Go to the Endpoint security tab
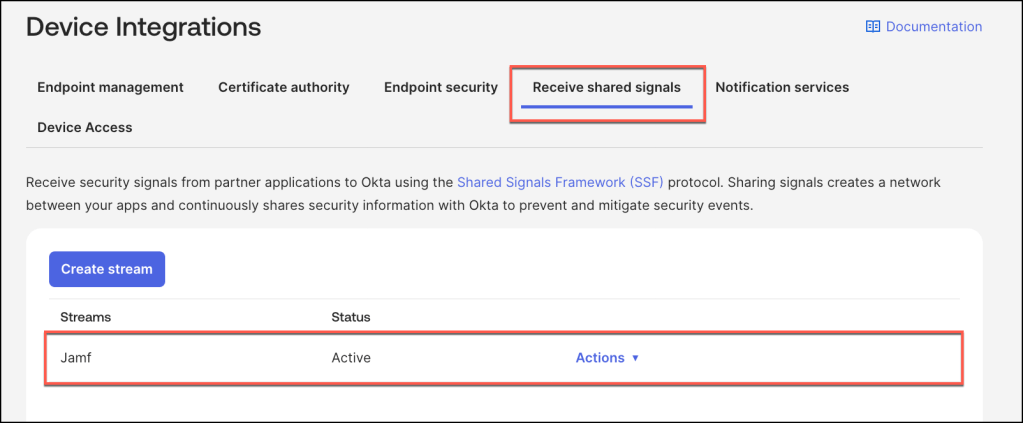Viewport: 1023px width, 423px height. click(441, 87)
